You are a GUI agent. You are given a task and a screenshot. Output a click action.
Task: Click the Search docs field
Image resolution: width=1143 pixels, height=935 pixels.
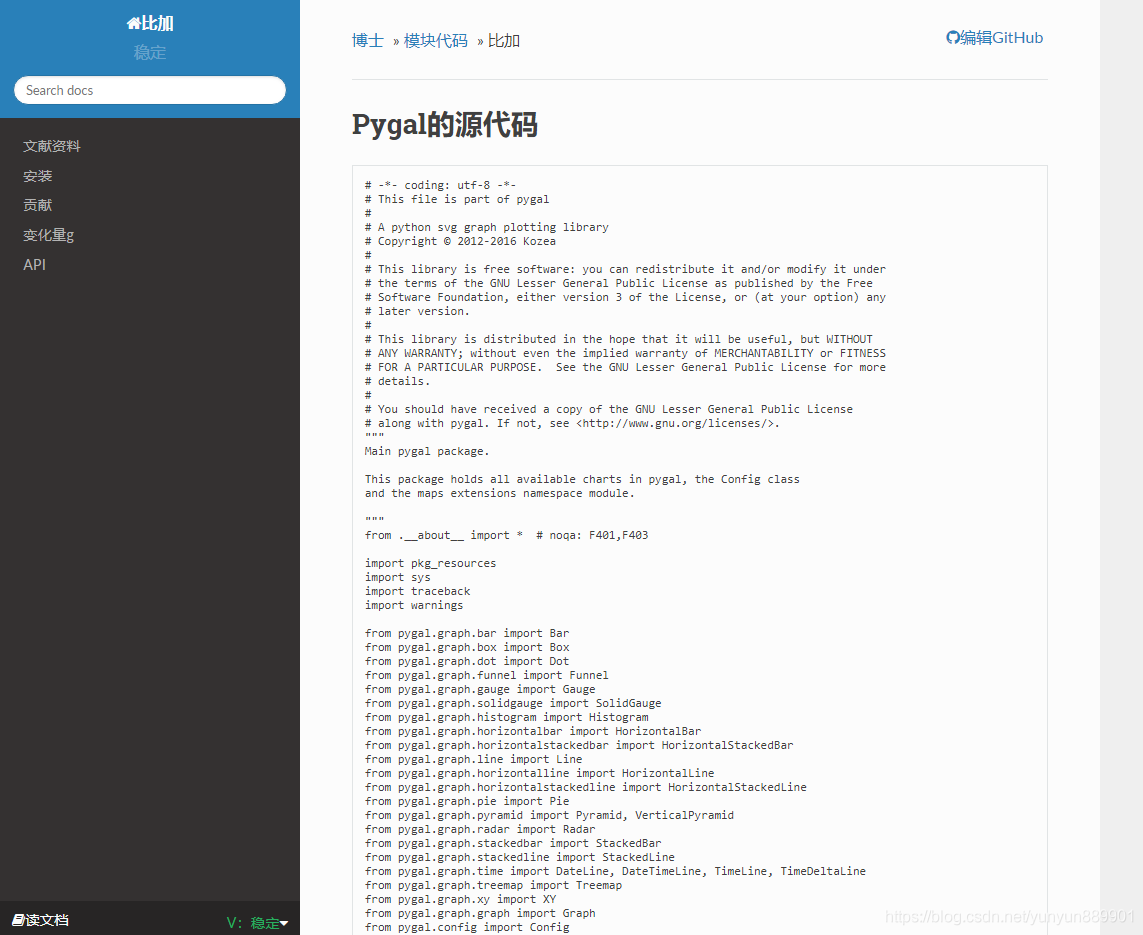point(149,90)
